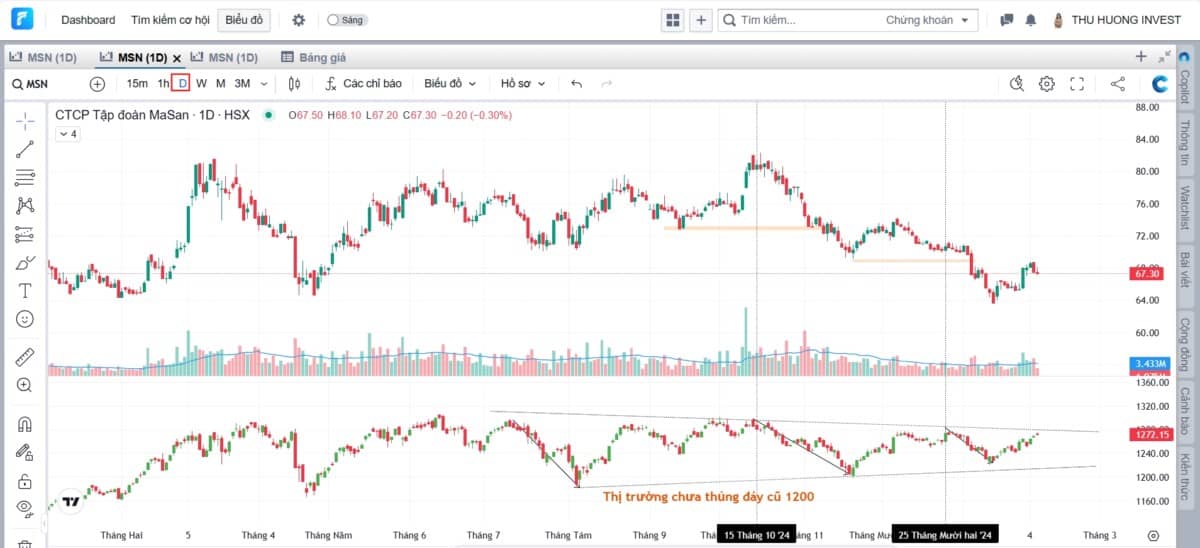Open the Hồ sơ dropdown
The width and height of the screenshot is (1200, 548).
(x=523, y=84)
